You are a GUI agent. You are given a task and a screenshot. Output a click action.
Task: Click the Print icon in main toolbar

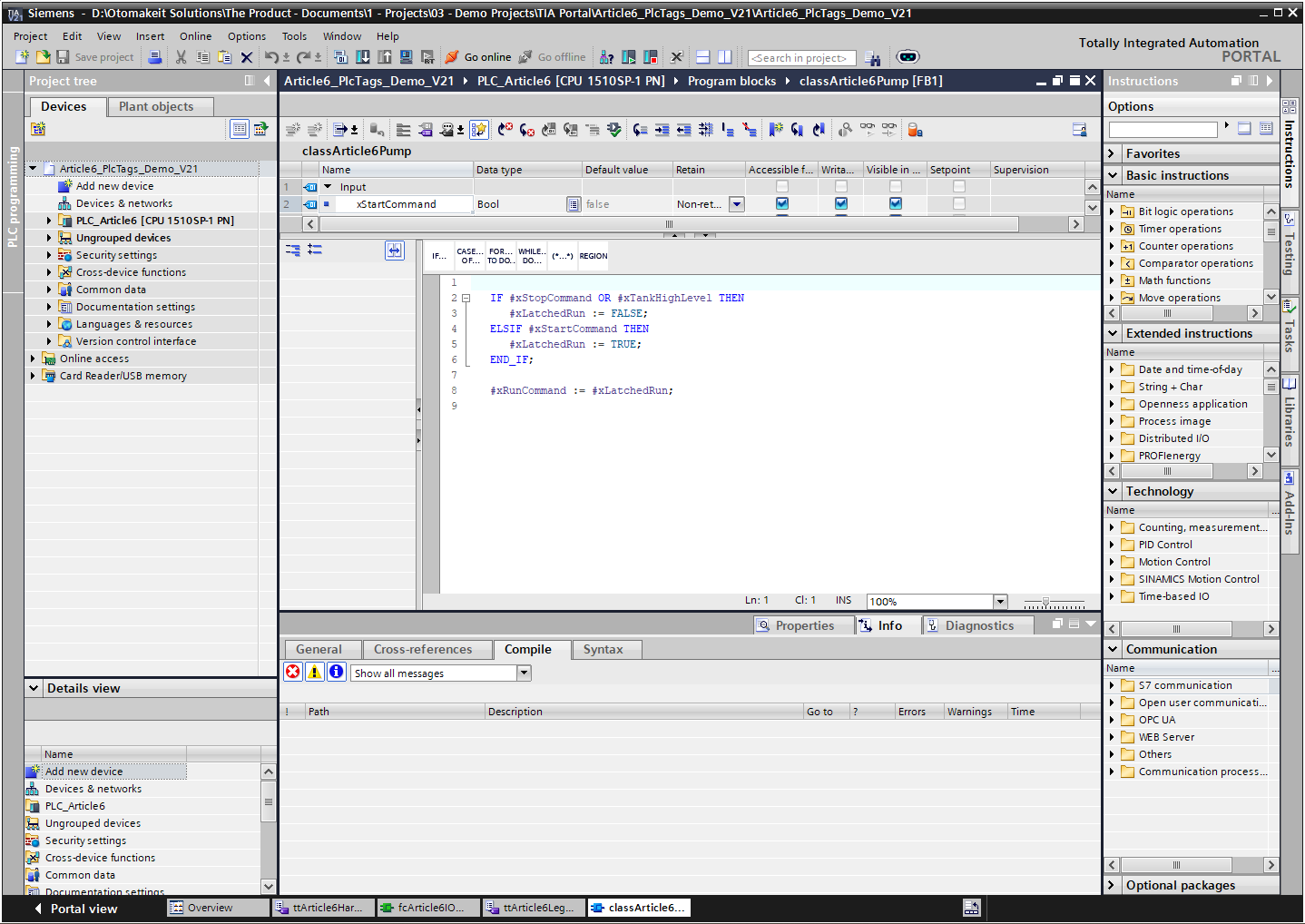155,57
